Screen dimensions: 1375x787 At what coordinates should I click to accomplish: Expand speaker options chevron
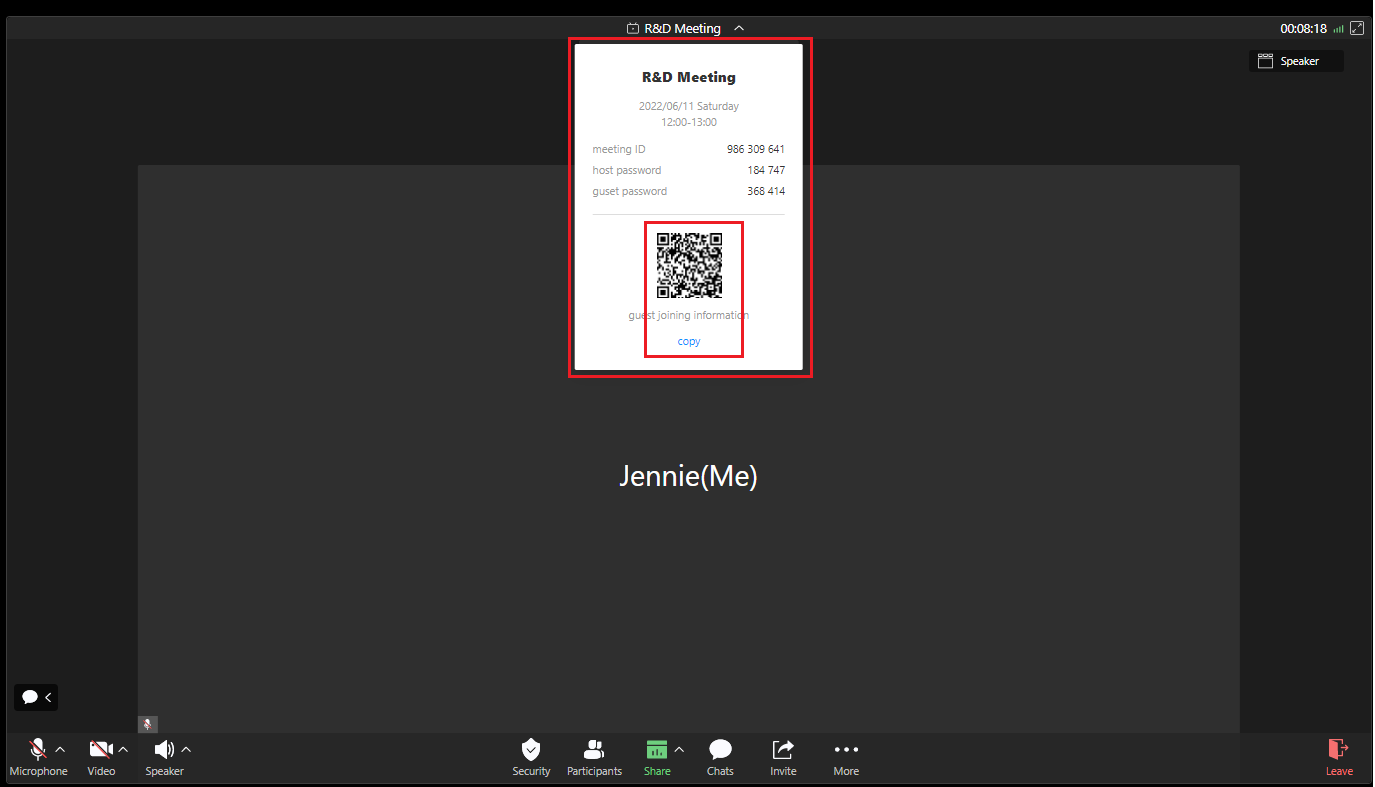tap(186, 749)
